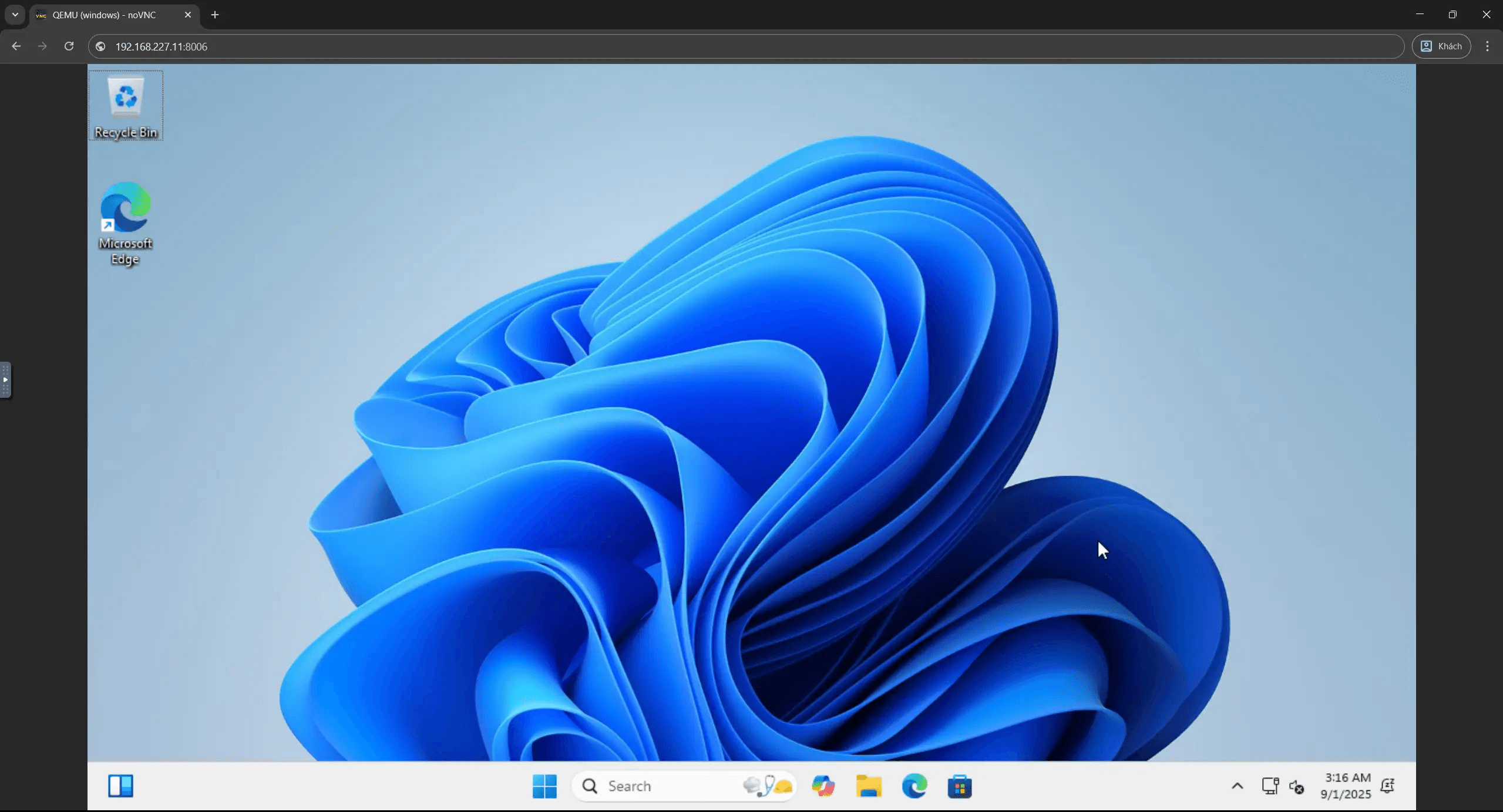Screen dimensions: 1503x812
Task: Open the Khách guest profile button
Action: click(1441, 46)
